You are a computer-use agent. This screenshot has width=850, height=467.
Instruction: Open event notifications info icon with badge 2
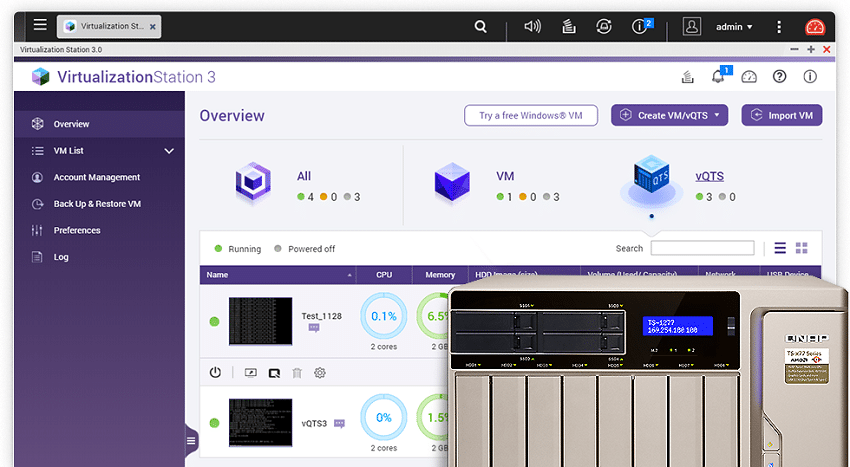coord(641,26)
